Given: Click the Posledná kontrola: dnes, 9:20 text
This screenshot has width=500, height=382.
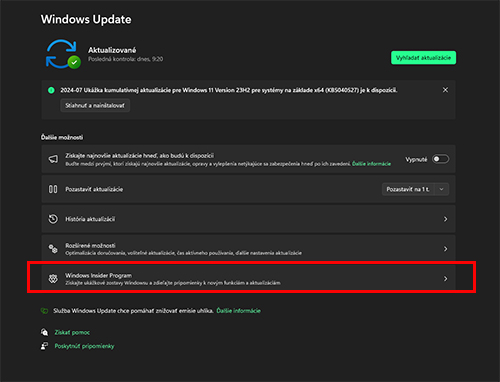Looking at the screenshot, I should [x=126, y=59].
